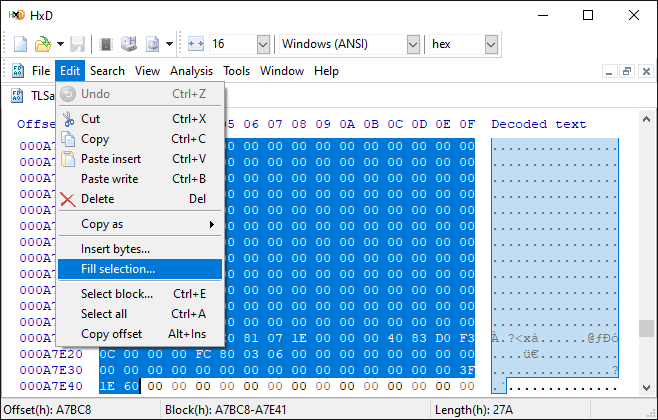Click byte 60 in row 000A7E40
Image resolution: width=658 pixels, height=420 pixels.
coord(131,386)
